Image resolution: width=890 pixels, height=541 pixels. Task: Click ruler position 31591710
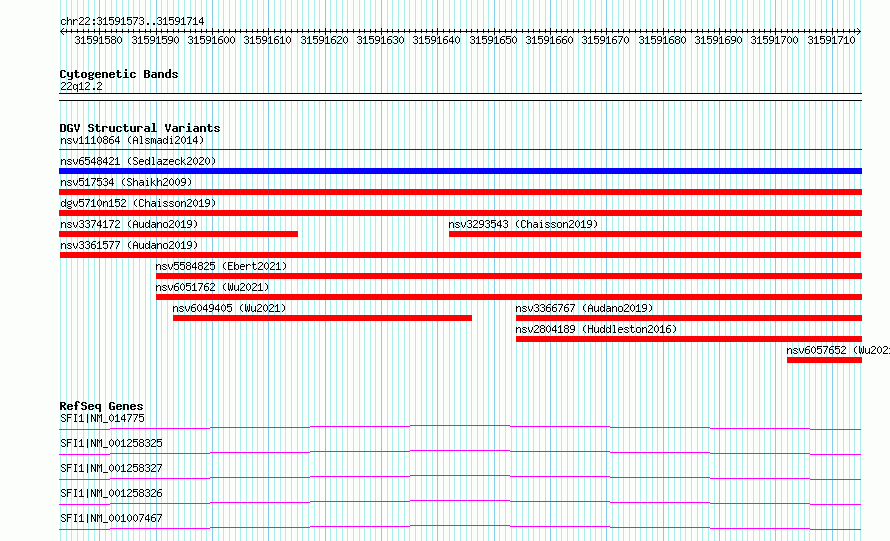coord(832,40)
